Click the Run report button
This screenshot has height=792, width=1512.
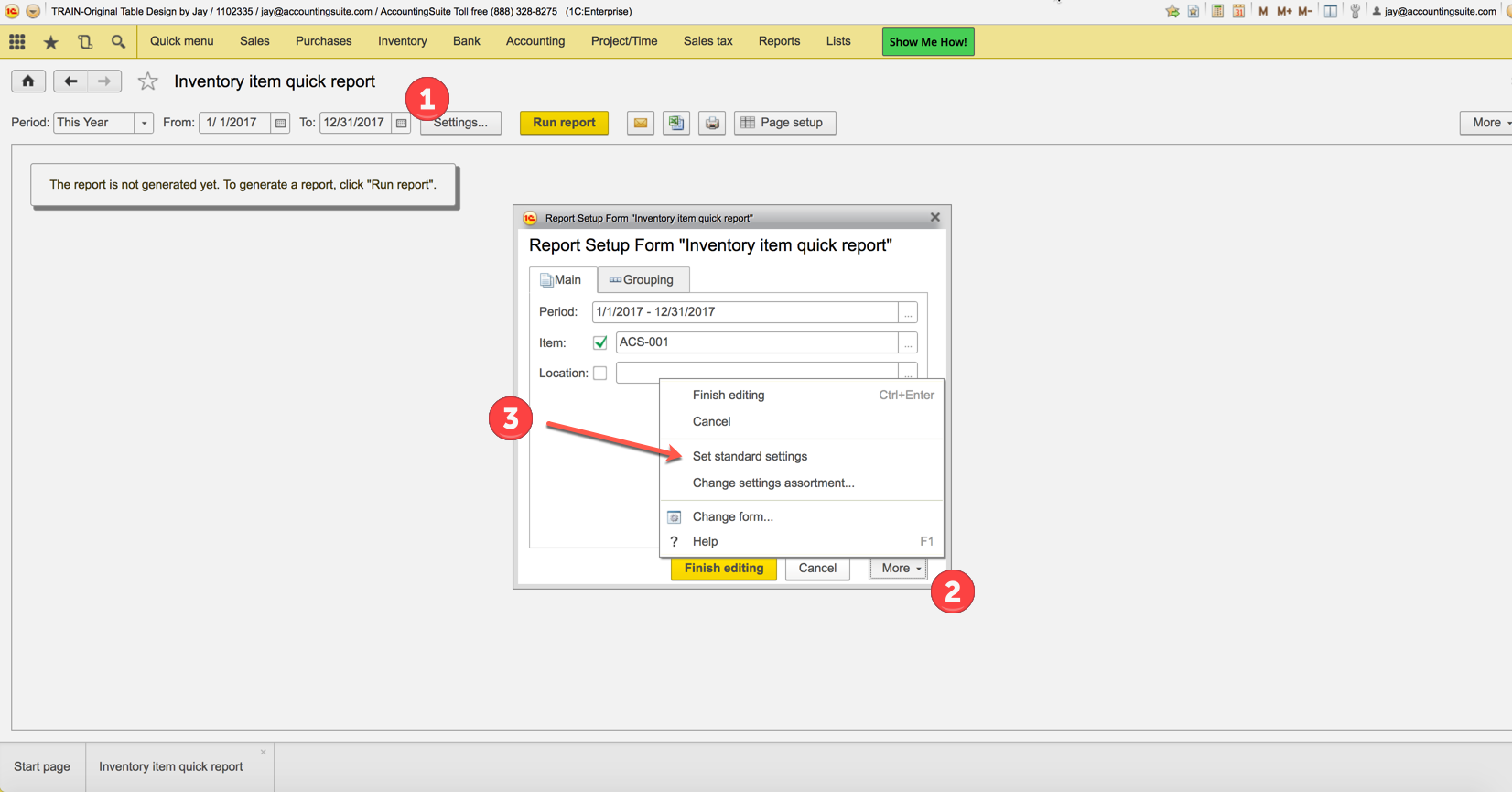tap(564, 123)
